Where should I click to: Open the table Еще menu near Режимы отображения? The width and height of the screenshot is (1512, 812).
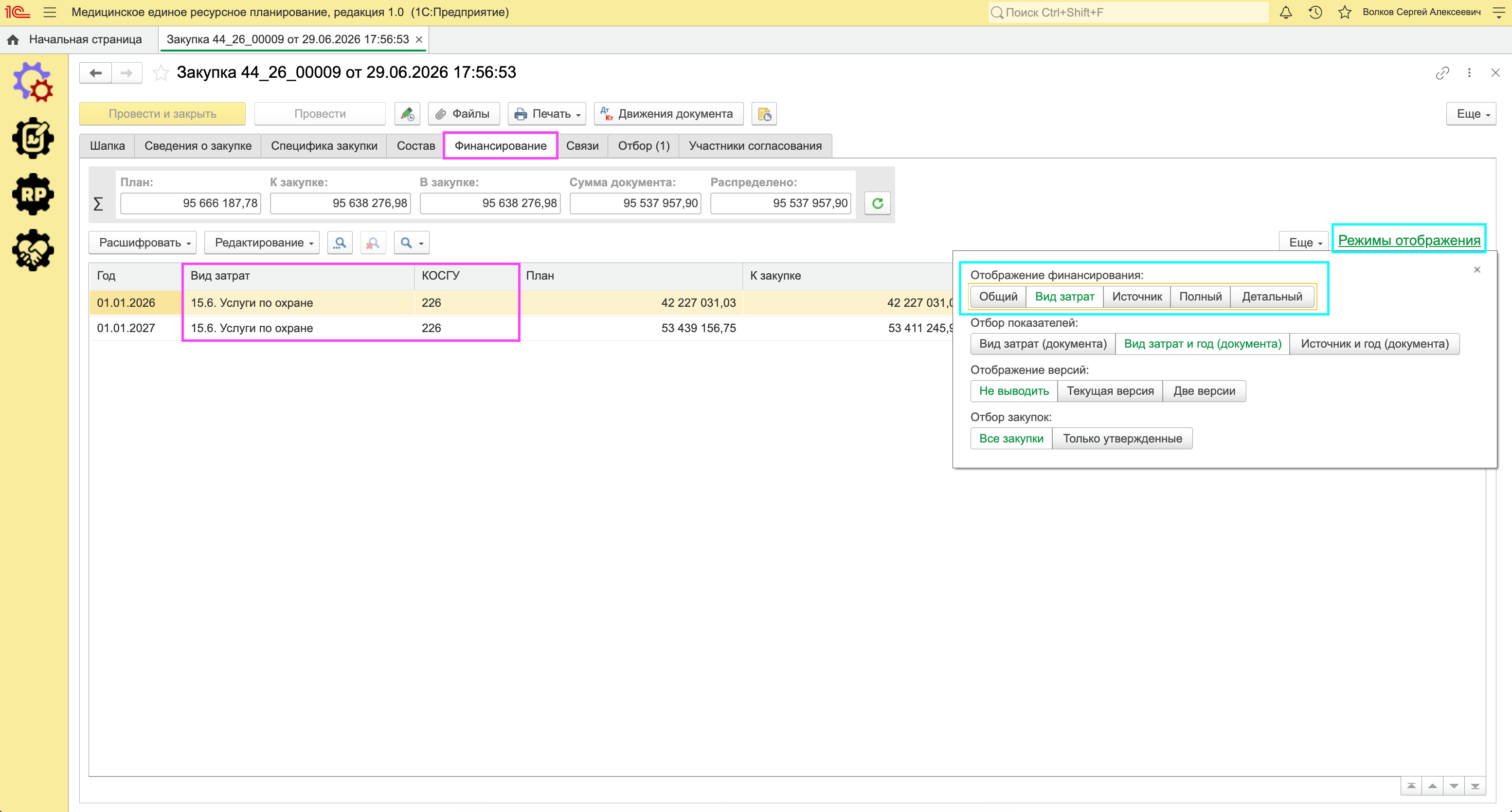[1304, 242]
